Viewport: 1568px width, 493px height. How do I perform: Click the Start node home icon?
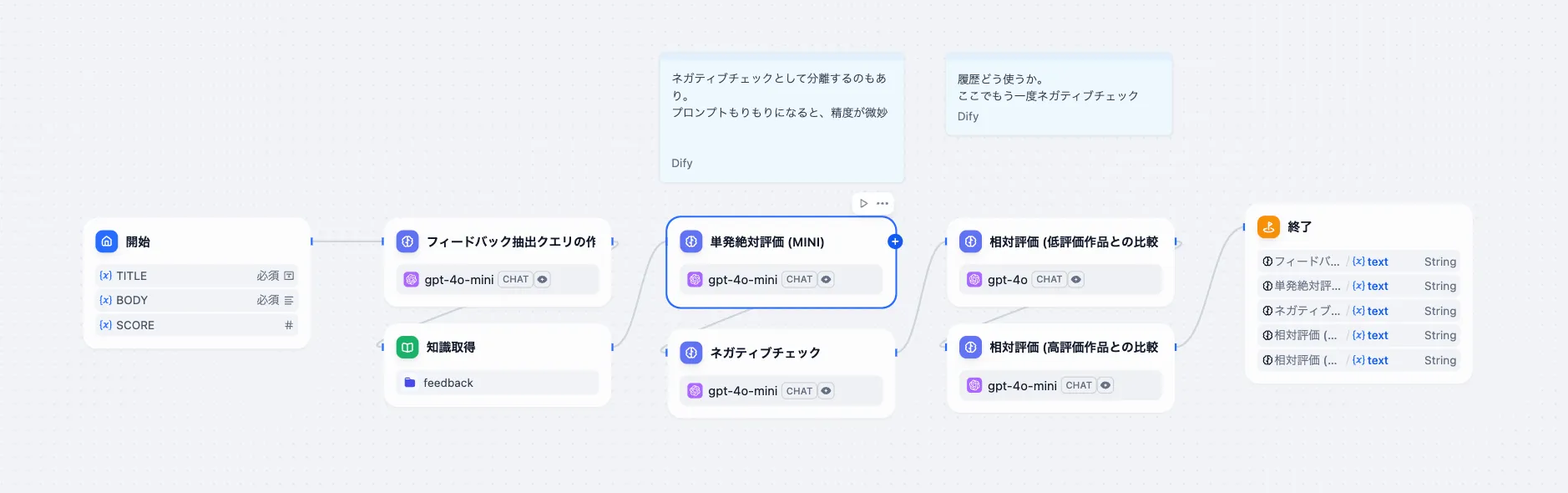pos(107,241)
